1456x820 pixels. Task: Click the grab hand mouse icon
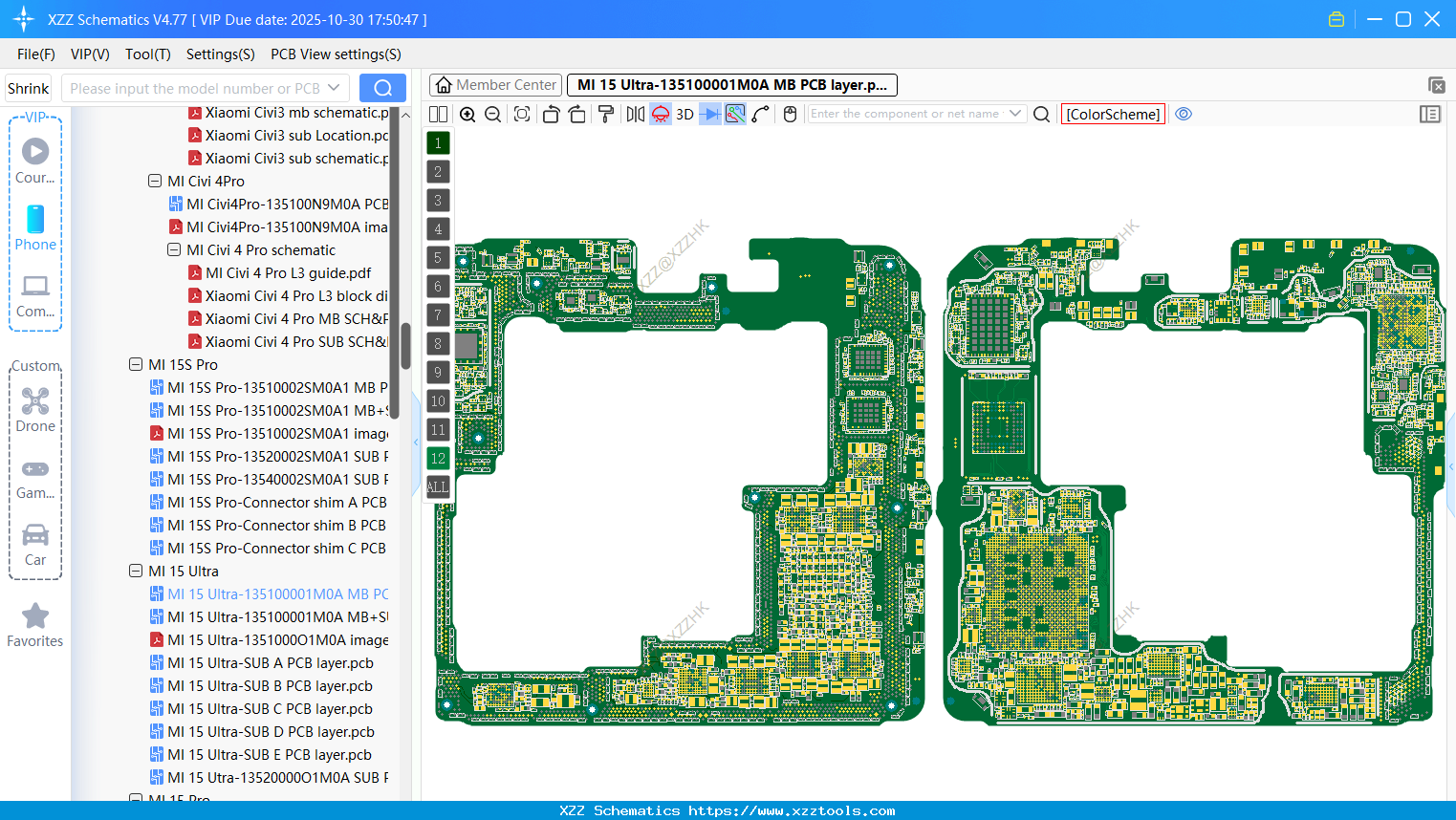click(789, 114)
